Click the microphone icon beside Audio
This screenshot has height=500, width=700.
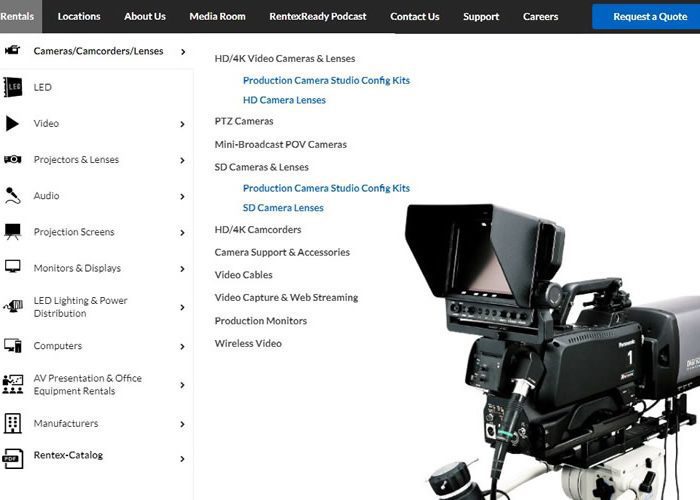coord(12,196)
